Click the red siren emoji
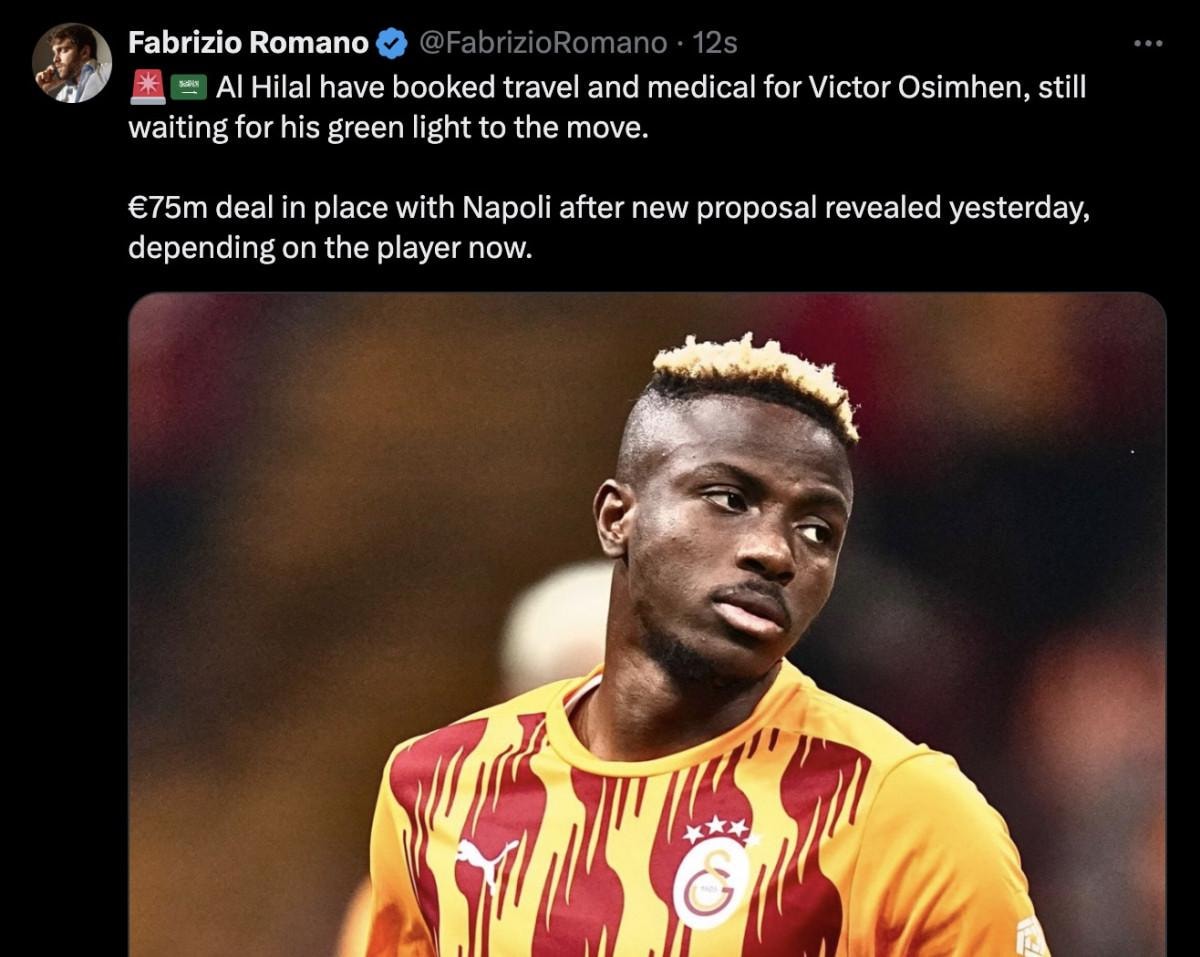Viewport: 1200px width, 957px height. click(x=147, y=88)
